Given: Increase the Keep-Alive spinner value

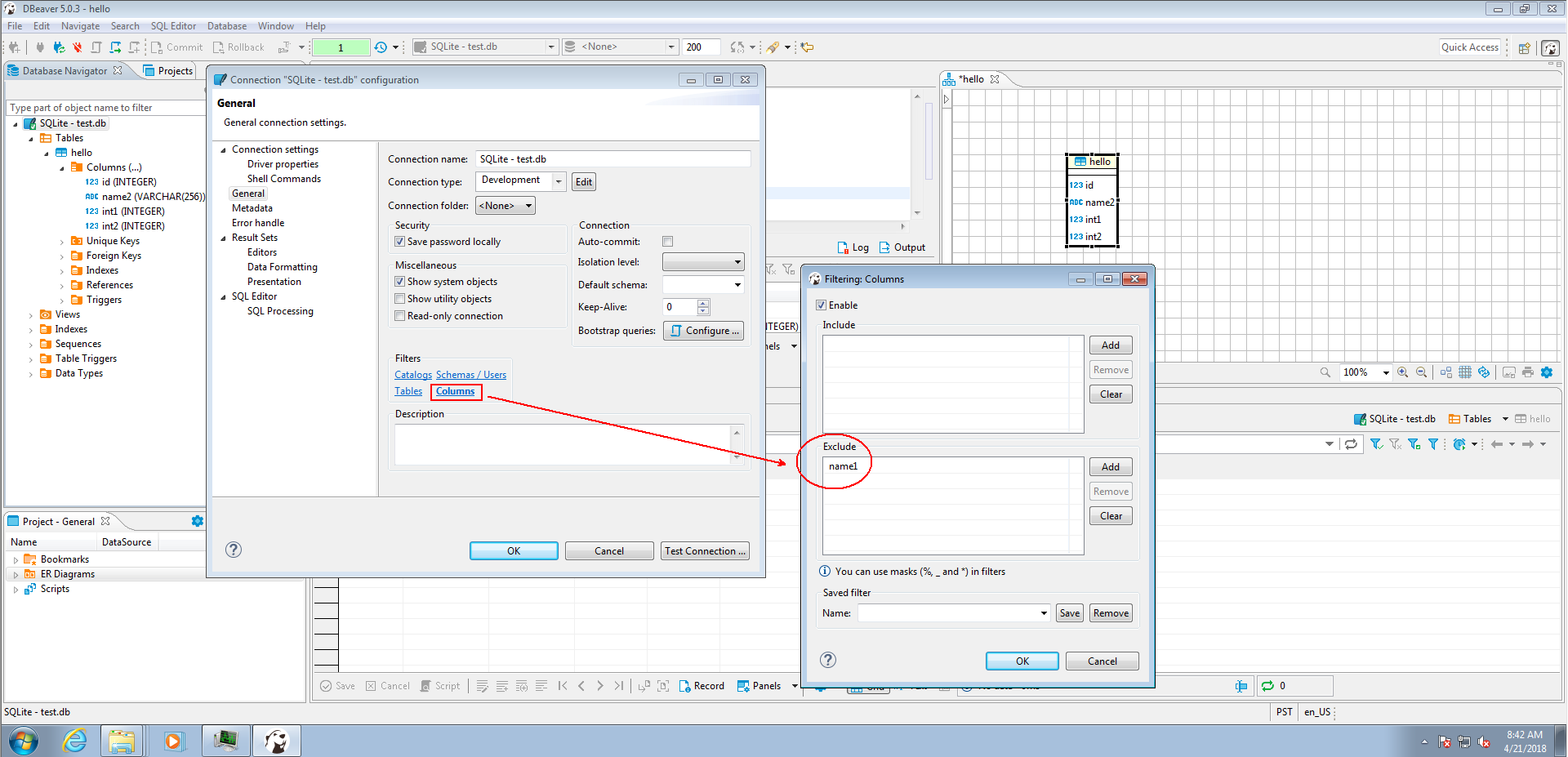Looking at the screenshot, I should (703, 303).
